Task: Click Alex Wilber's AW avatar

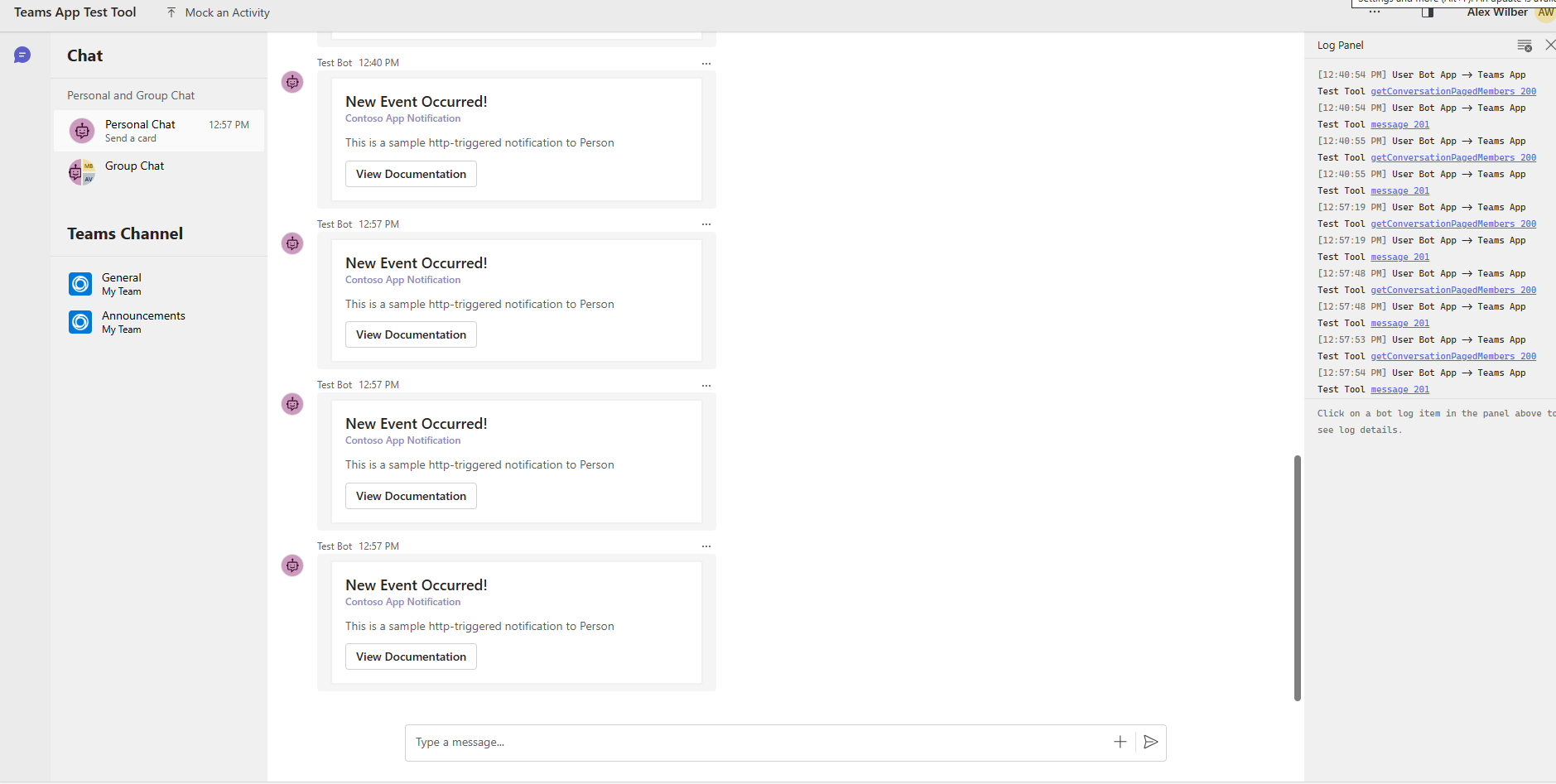Action: pos(1545,12)
